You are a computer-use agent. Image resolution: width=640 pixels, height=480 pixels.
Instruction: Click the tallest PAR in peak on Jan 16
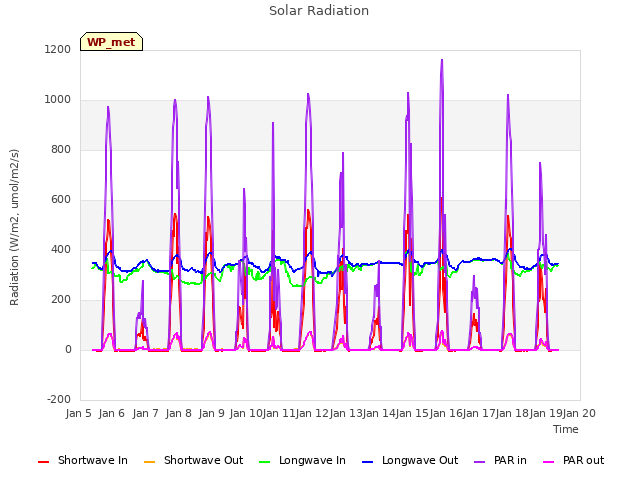442,60
